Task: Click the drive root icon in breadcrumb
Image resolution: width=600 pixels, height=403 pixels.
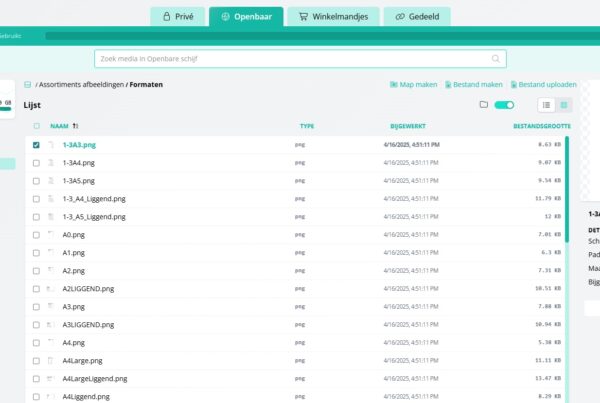Action: (28, 85)
